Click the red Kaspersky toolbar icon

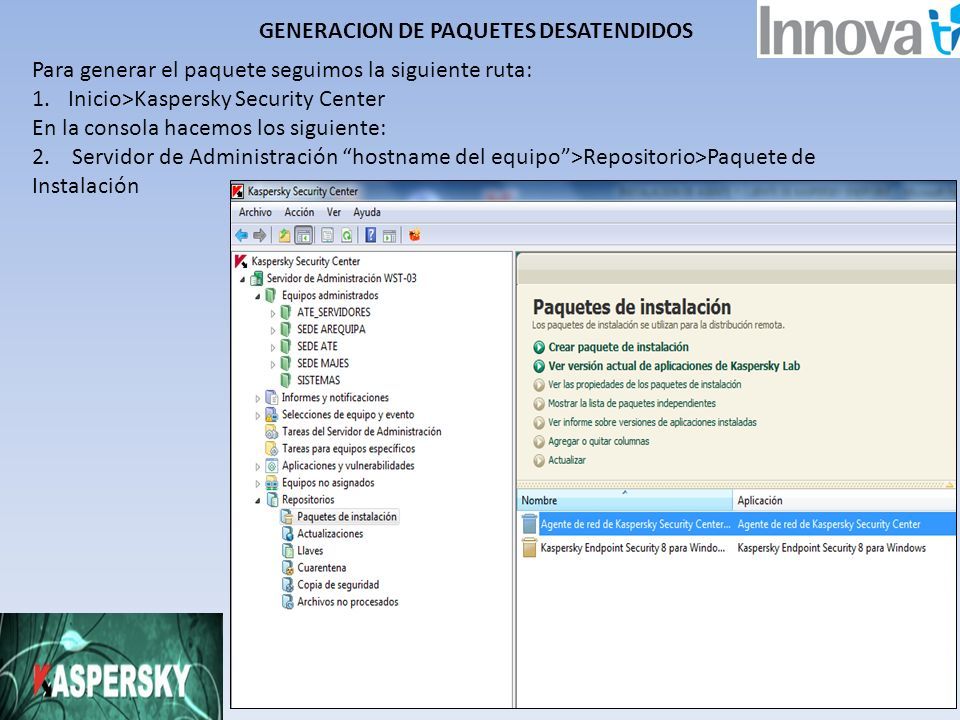(414, 235)
